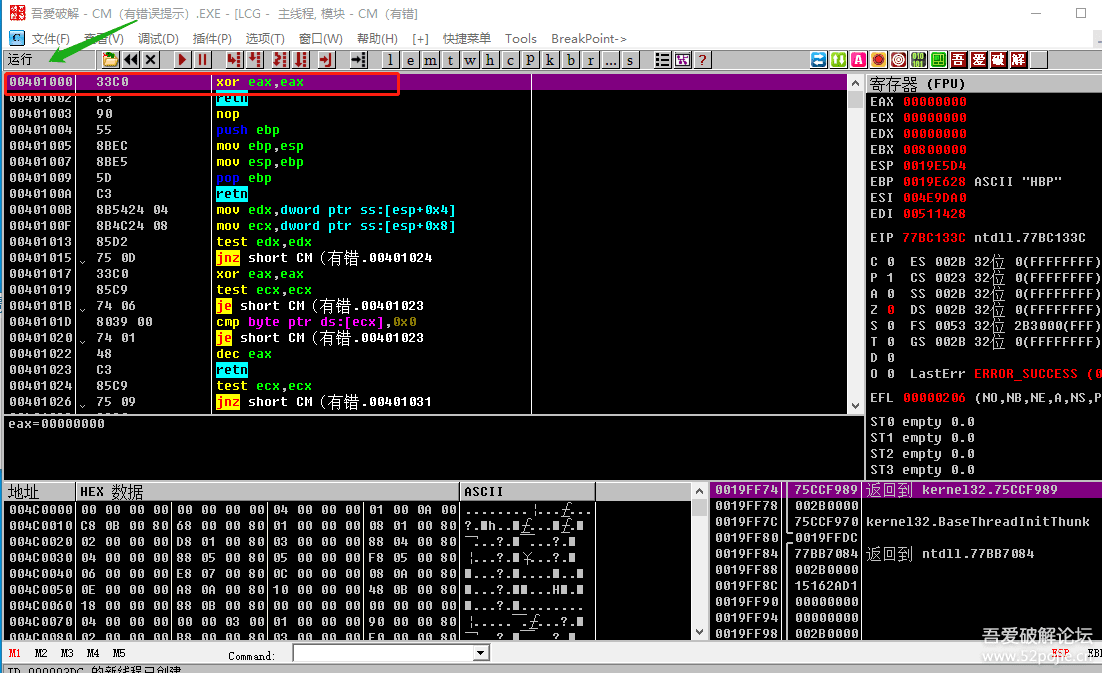1102x673 pixels.
Task: Open the 快捷菜单 dropdown menu
Action: tap(466, 38)
